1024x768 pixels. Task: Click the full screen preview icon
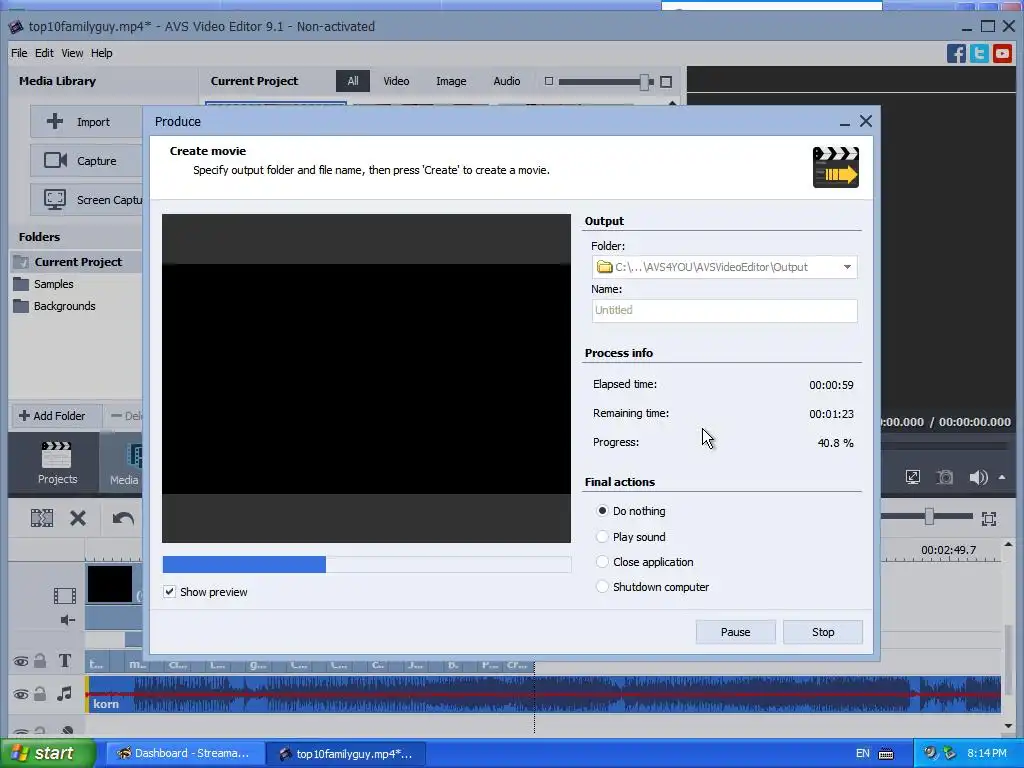912,477
